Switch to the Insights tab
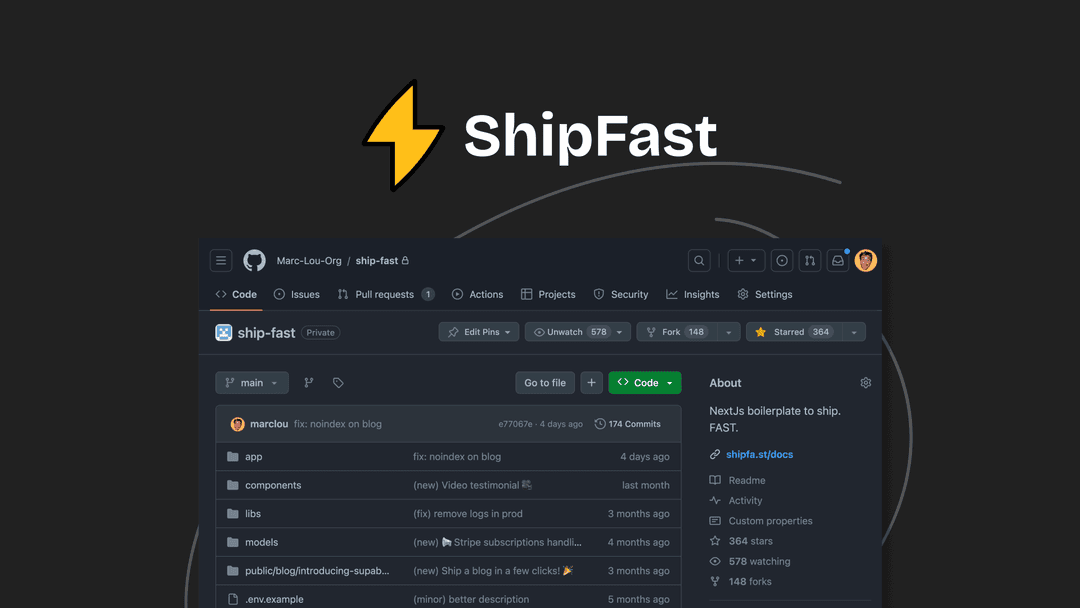1080x608 pixels. point(693,295)
